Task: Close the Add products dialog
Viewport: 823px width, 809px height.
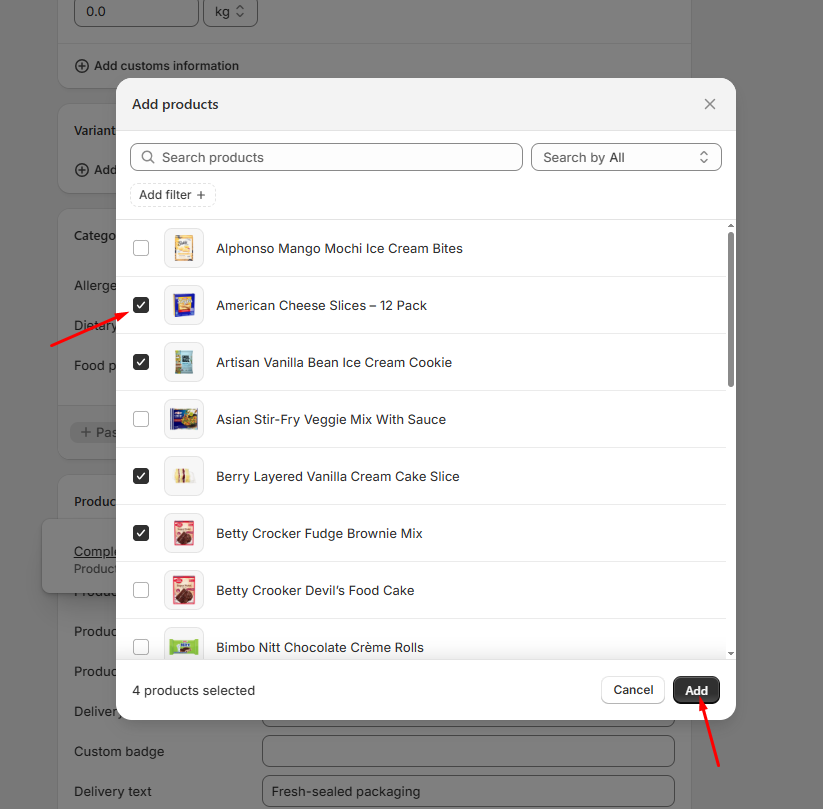Action: tap(709, 104)
